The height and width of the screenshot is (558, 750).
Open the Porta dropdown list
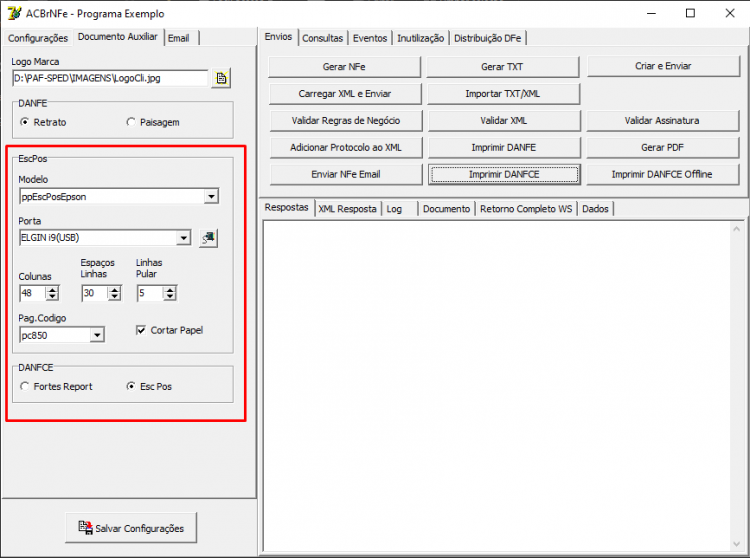[x=183, y=238]
